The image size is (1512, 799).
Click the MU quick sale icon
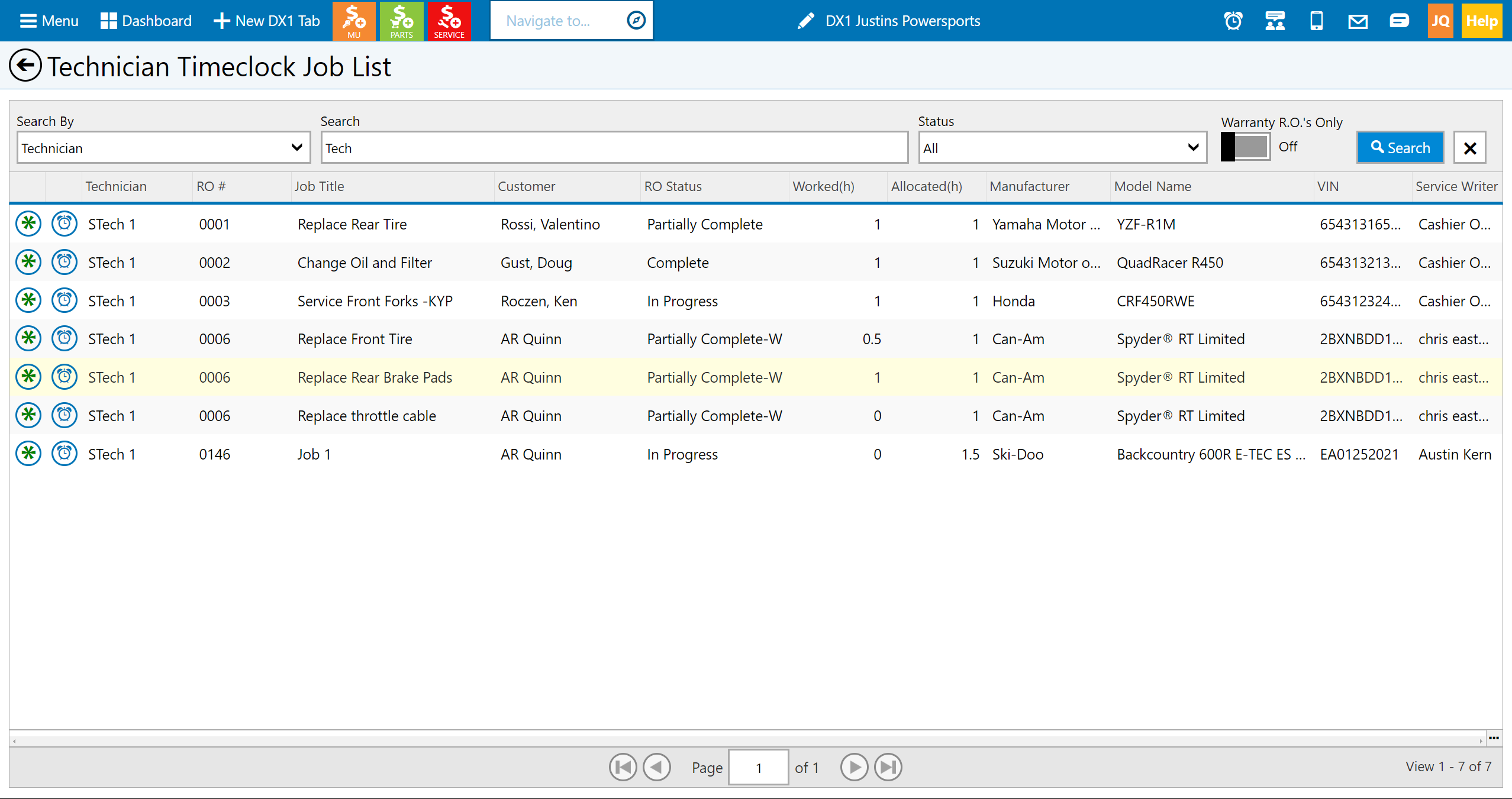353,21
